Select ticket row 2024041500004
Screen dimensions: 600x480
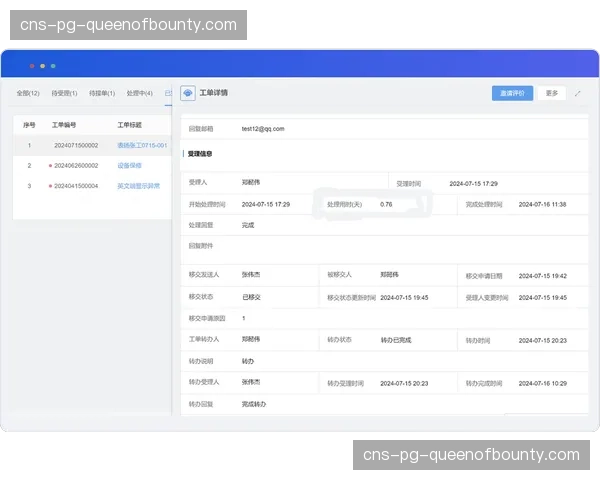coord(76,186)
